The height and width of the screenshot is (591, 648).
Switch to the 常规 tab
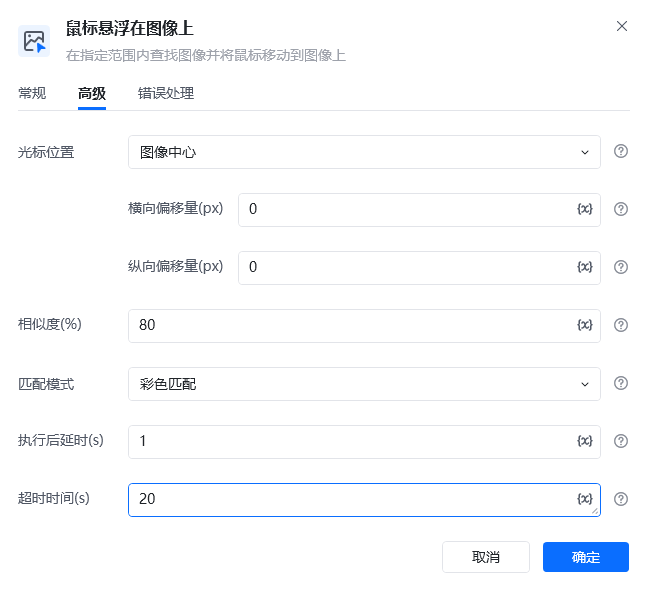[32, 93]
